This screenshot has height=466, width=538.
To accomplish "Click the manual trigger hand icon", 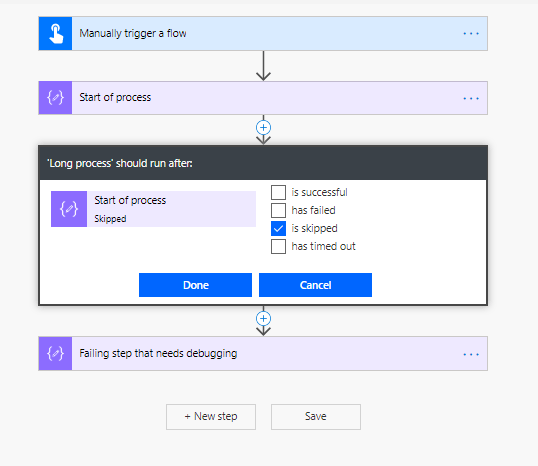I will click(55, 34).
